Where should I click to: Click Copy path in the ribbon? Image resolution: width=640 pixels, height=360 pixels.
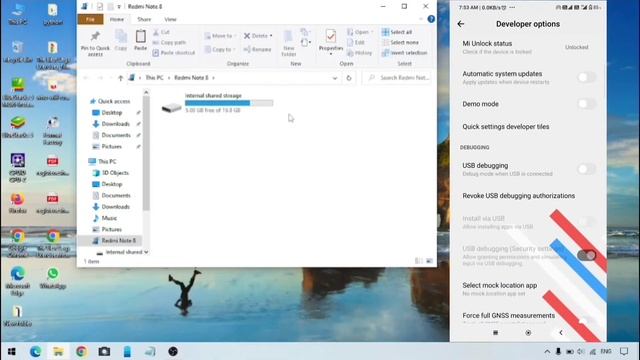coord(169,42)
